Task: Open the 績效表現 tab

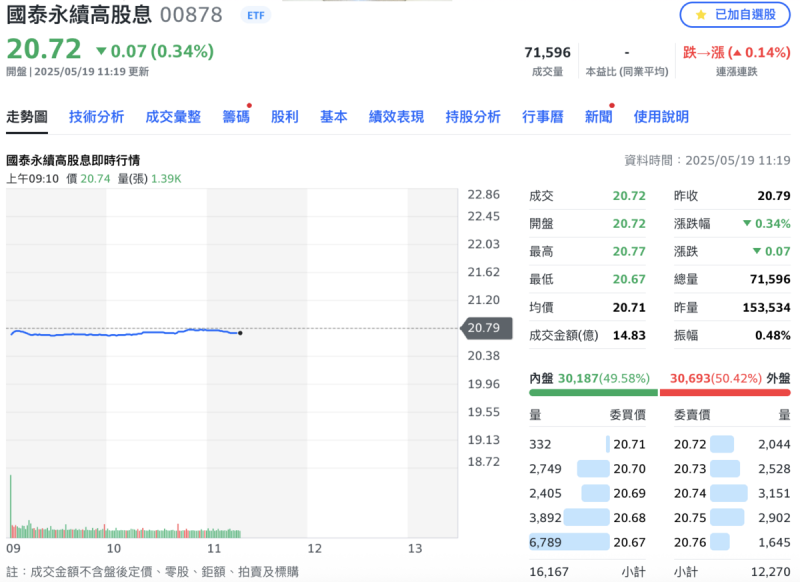Action: click(x=396, y=117)
